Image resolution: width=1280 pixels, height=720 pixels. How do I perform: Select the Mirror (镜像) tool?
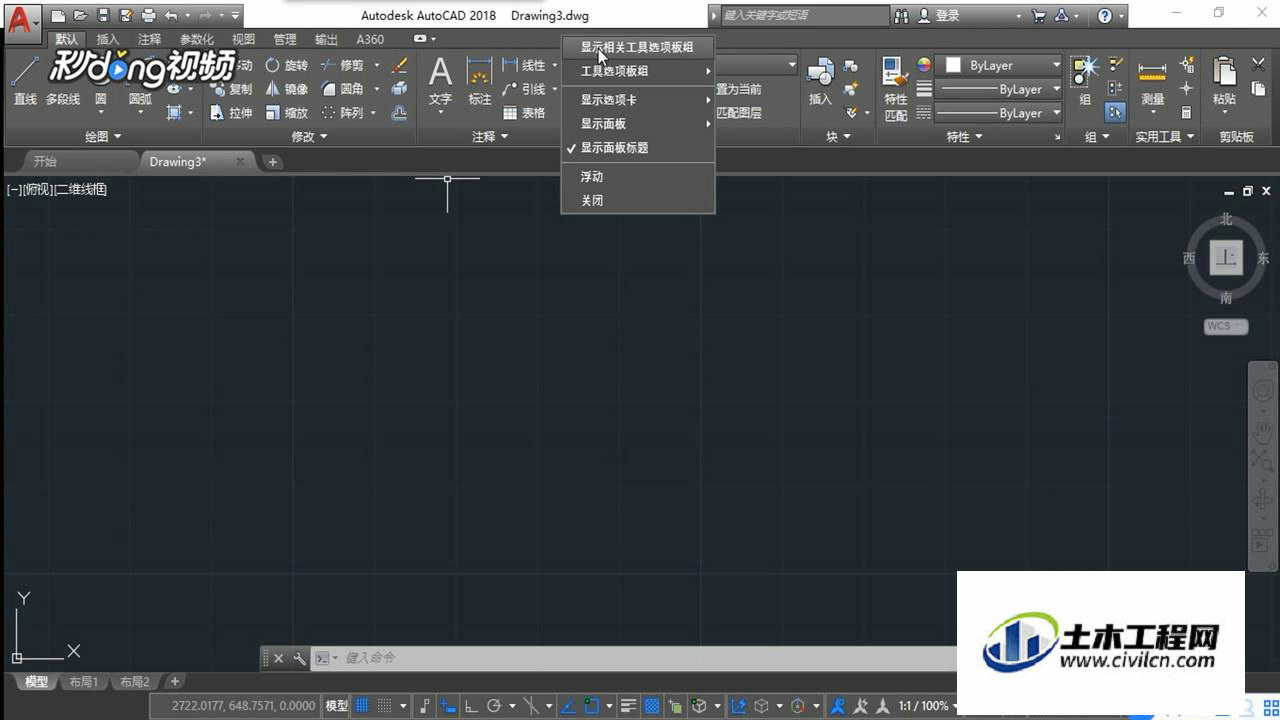tap(287, 89)
